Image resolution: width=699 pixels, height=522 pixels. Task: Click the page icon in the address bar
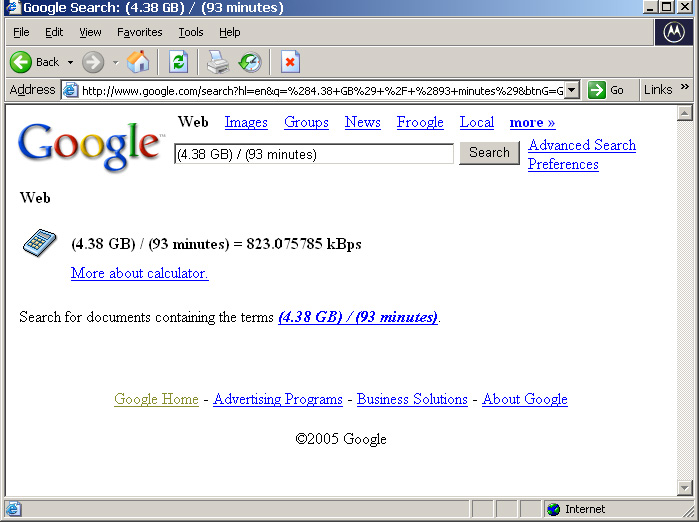point(70,90)
